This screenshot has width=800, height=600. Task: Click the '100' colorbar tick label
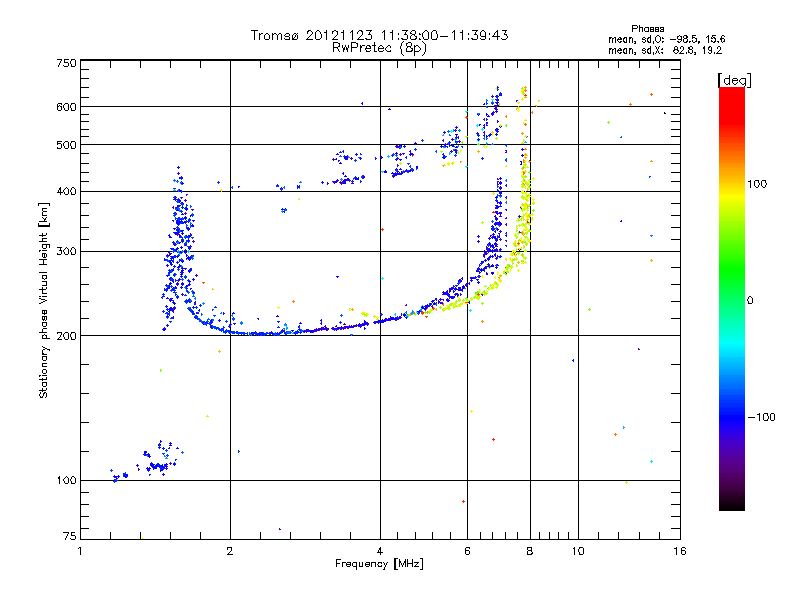pyautogui.click(x=757, y=184)
